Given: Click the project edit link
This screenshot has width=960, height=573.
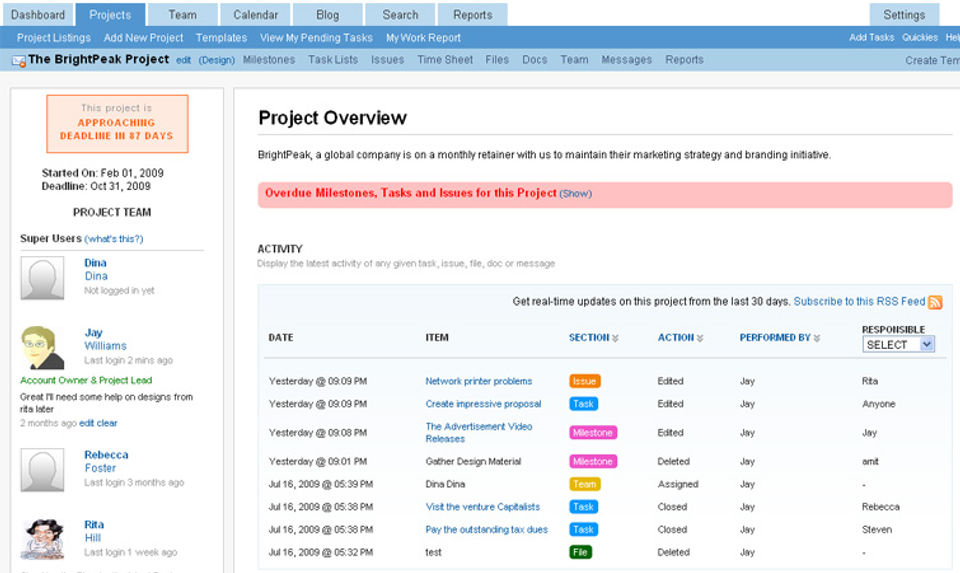Looking at the screenshot, I should point(183,60).
